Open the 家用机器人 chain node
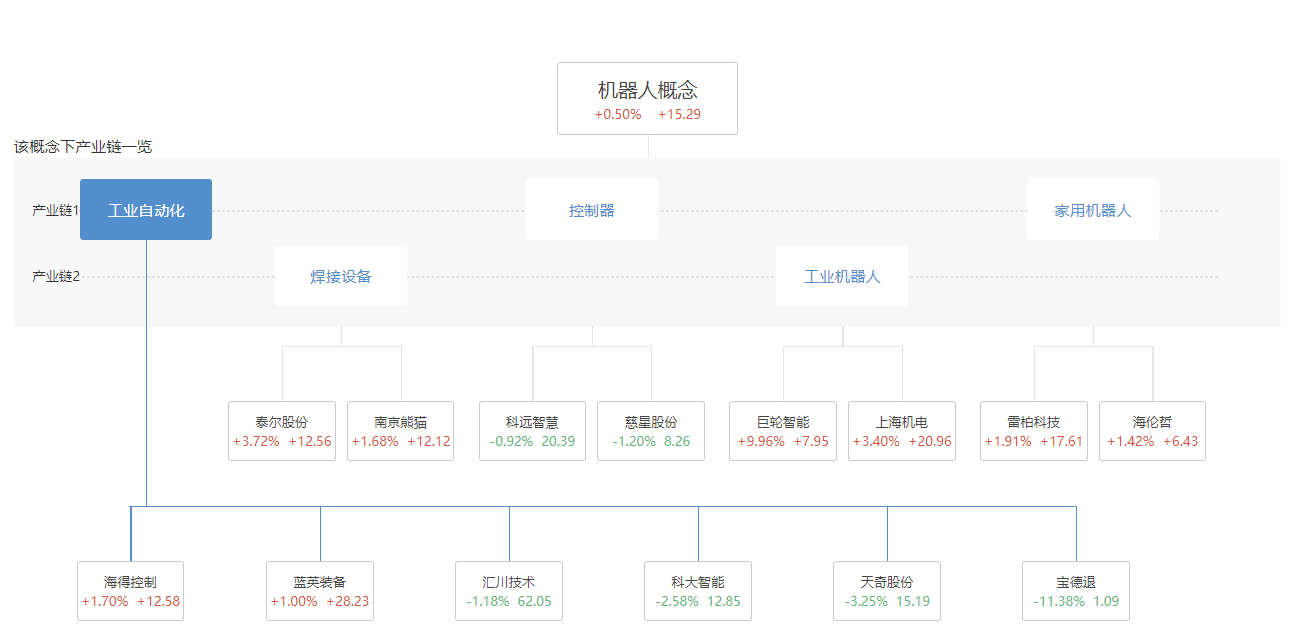Viewport: 1292px width, 632px height. click(x=1092, y=210)
